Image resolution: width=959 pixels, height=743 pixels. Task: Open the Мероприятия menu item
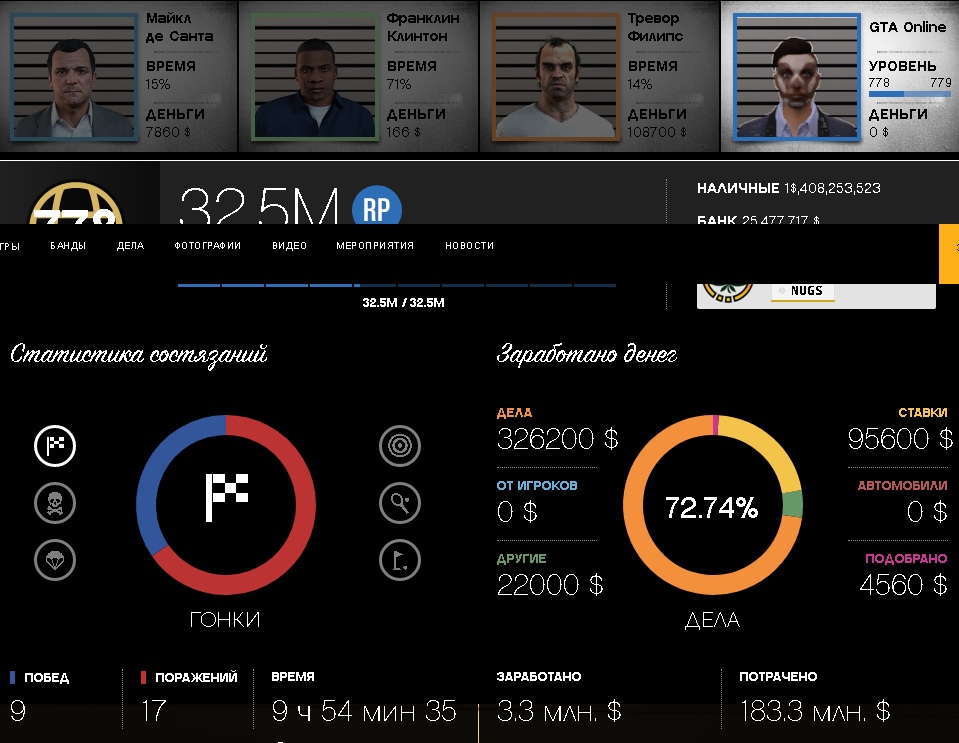[x=375, y=246]
